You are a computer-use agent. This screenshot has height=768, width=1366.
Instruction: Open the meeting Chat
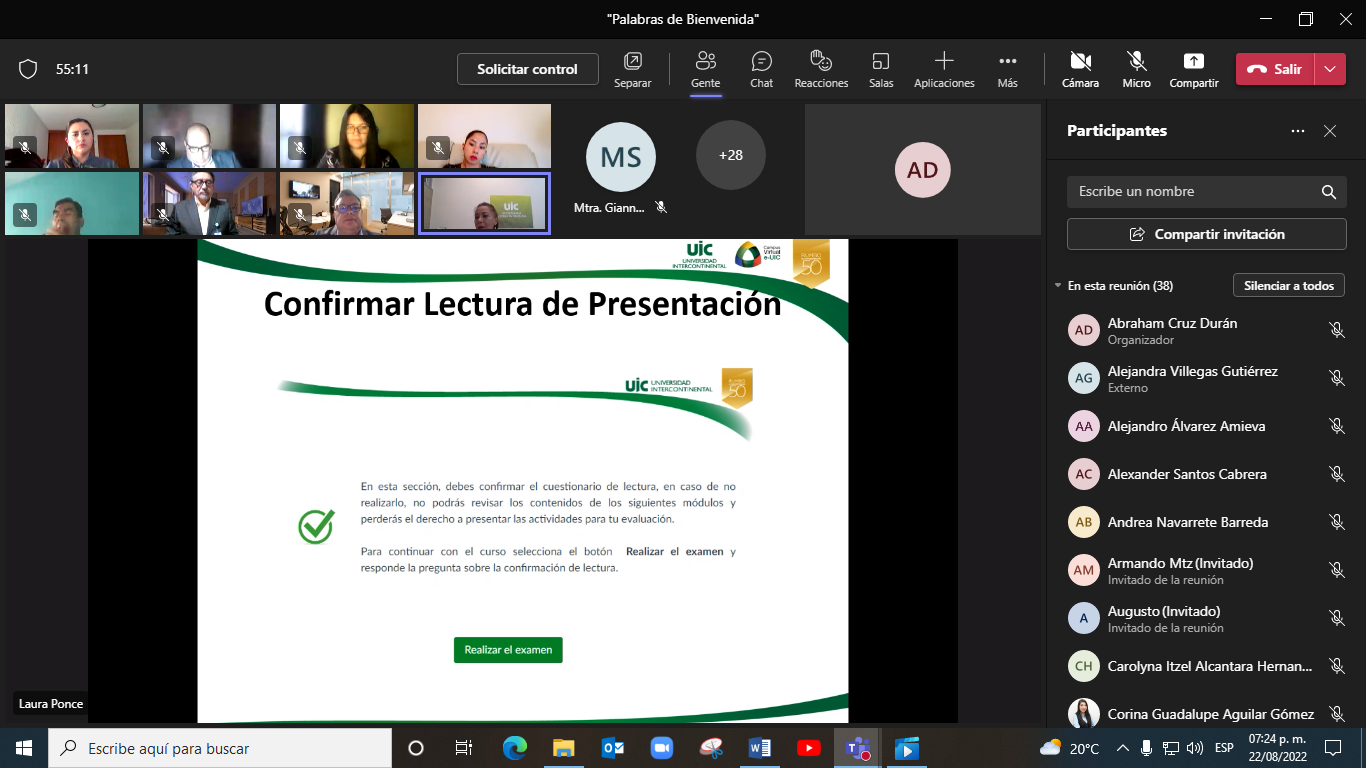tap(761, 70)
